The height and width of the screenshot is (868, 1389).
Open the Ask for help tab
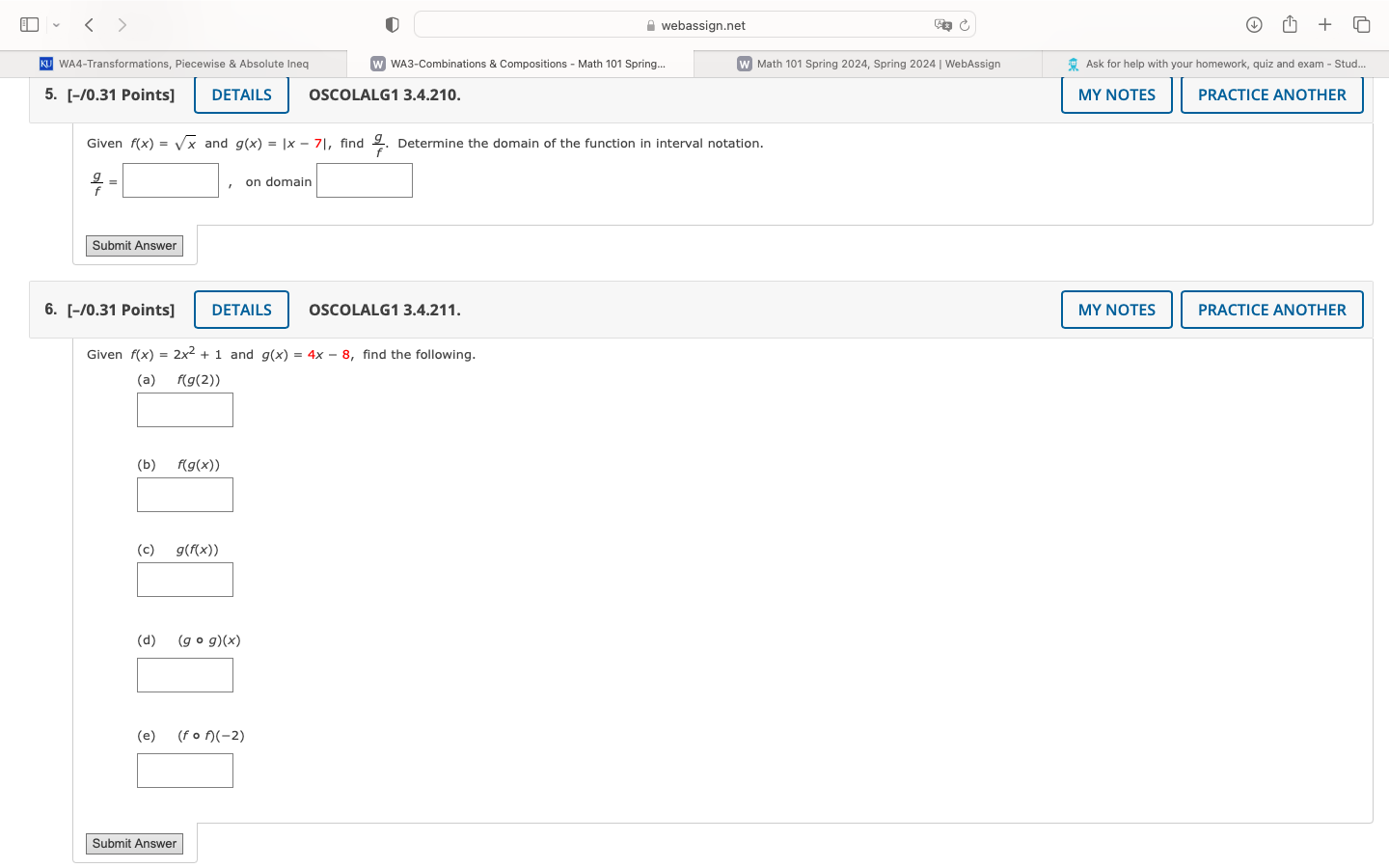pos(1215,64)
